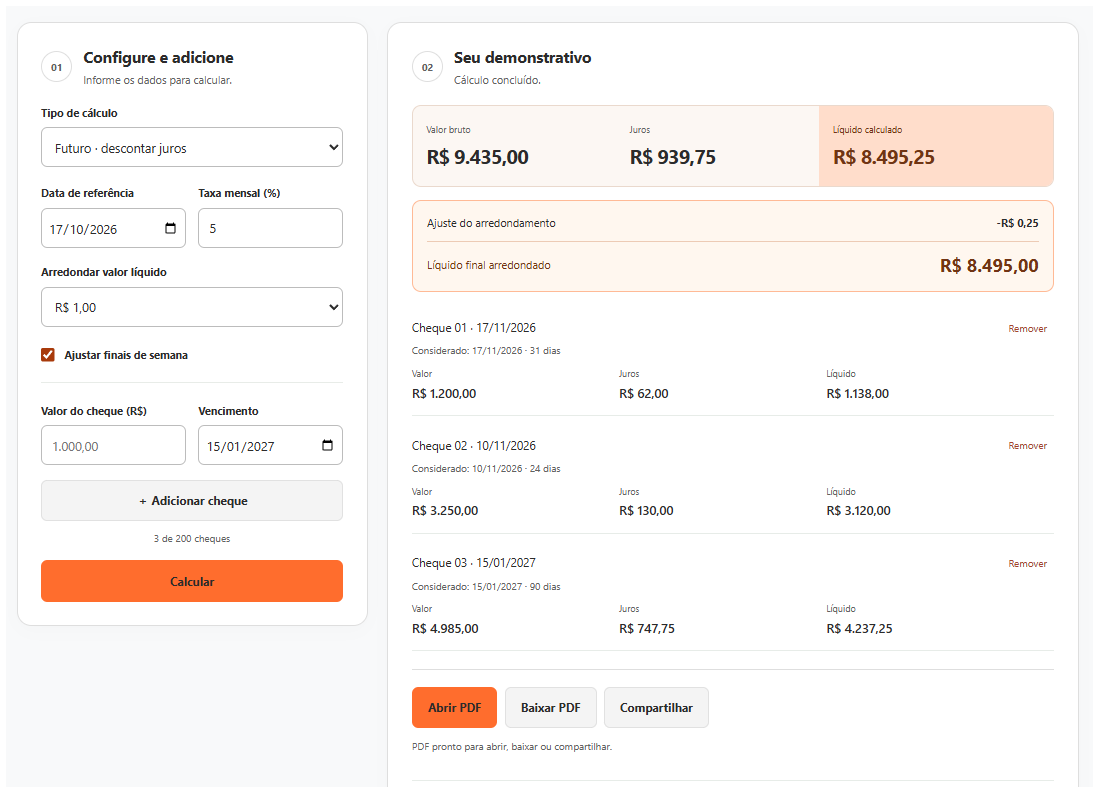Click the Data de referência date text
This screenshot has width=1100, height=800.
click(83, 229)
